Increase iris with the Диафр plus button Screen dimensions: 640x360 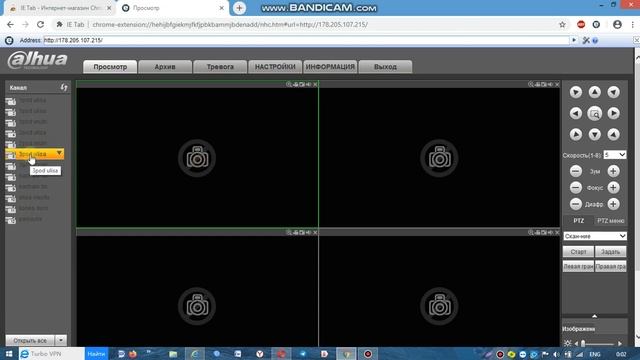613,204
